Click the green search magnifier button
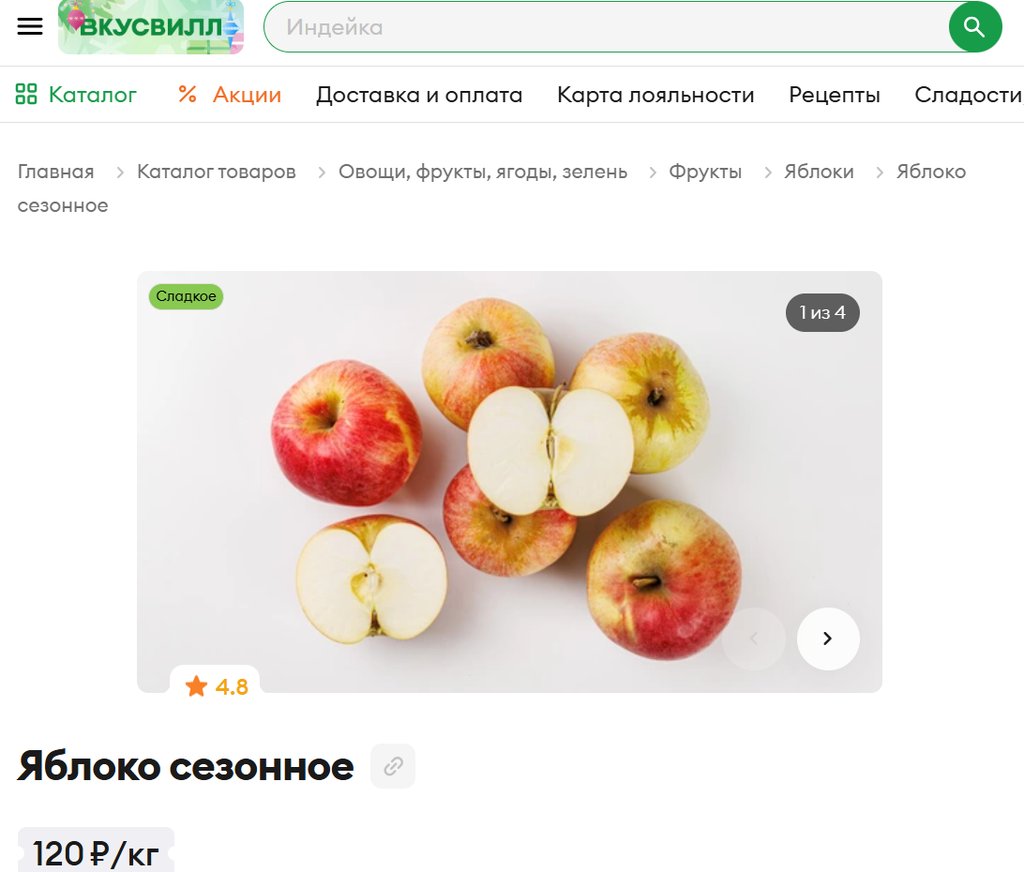This screenshot has height=872, width=1024. coord(975,27)
